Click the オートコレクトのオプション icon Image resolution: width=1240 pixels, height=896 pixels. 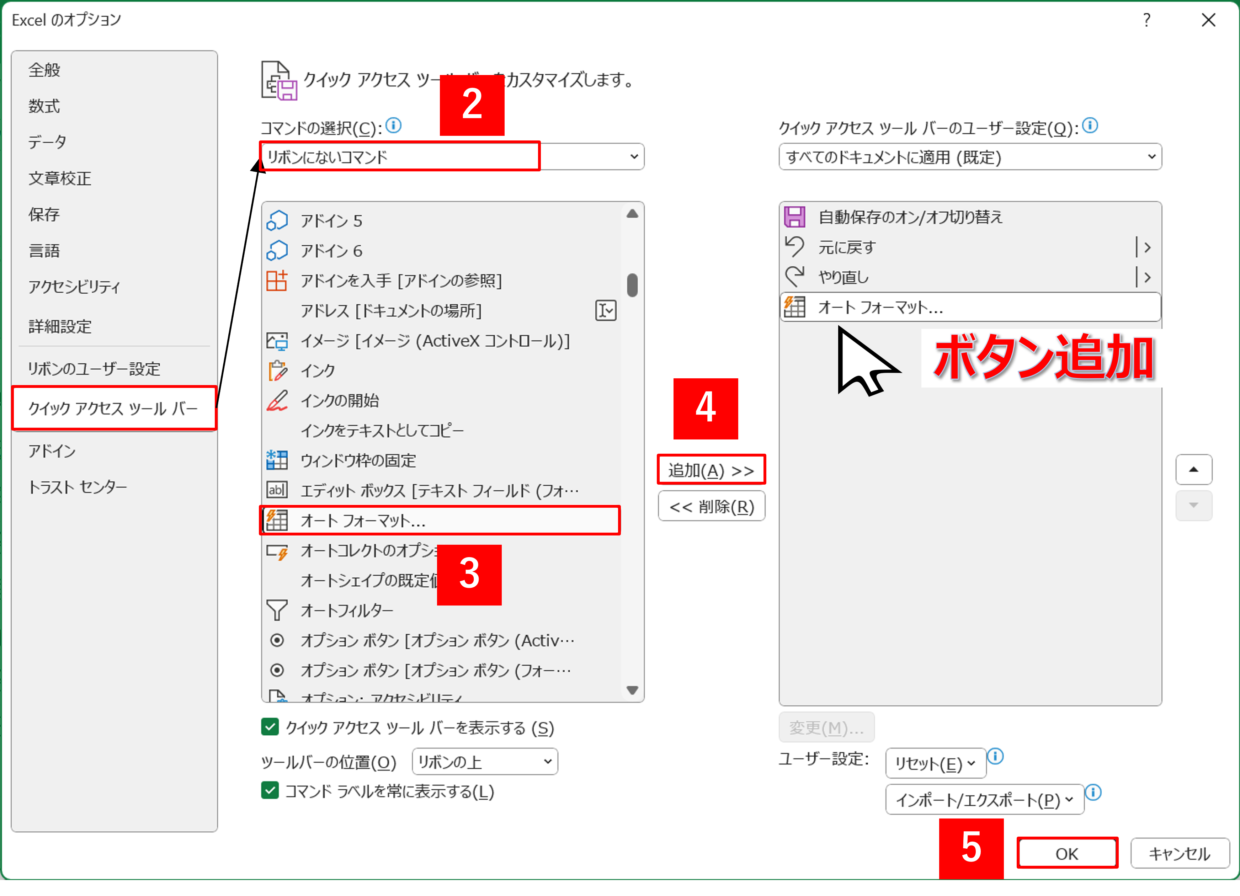pyautogui.click(x=277, y=550)
